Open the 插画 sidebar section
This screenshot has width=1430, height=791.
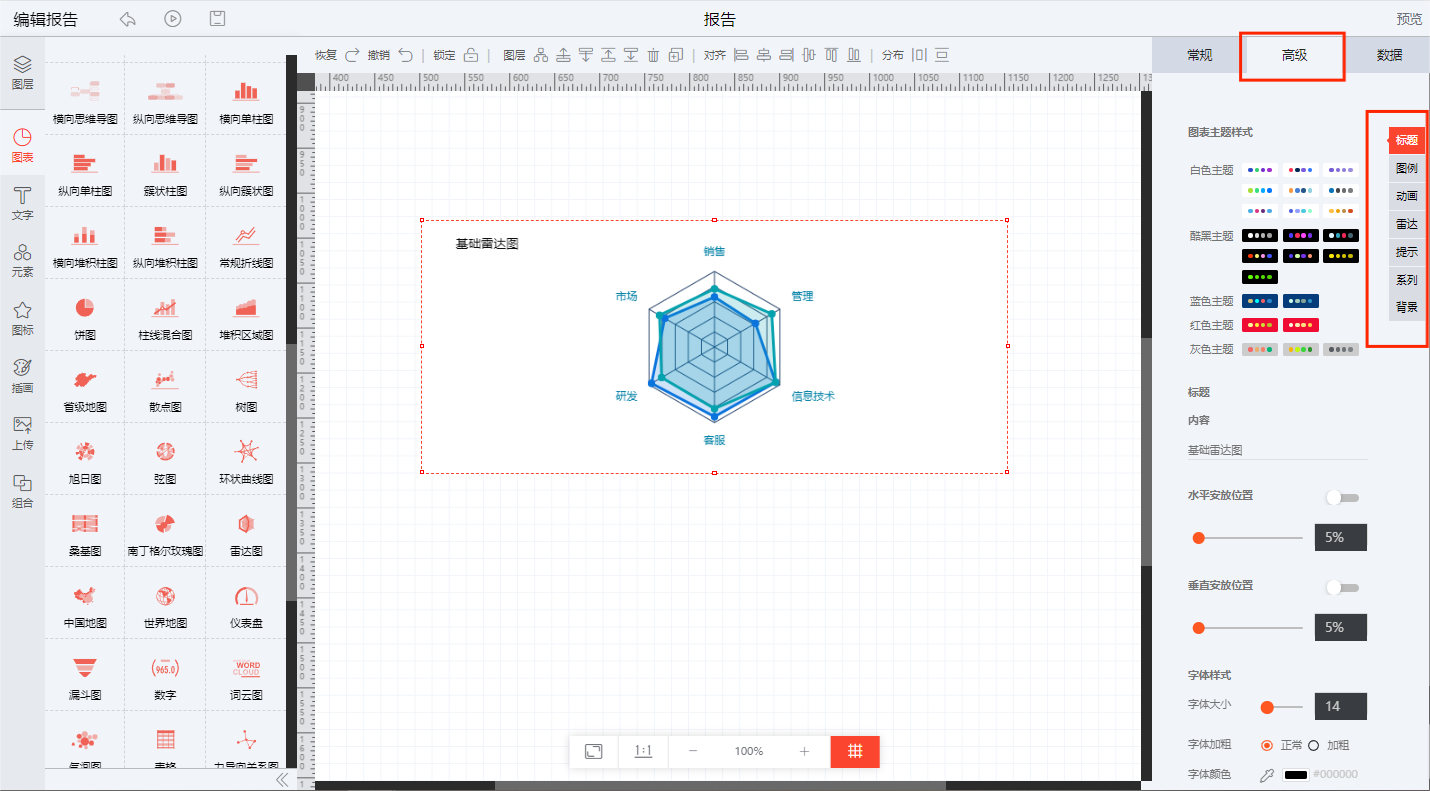(22, 375)
